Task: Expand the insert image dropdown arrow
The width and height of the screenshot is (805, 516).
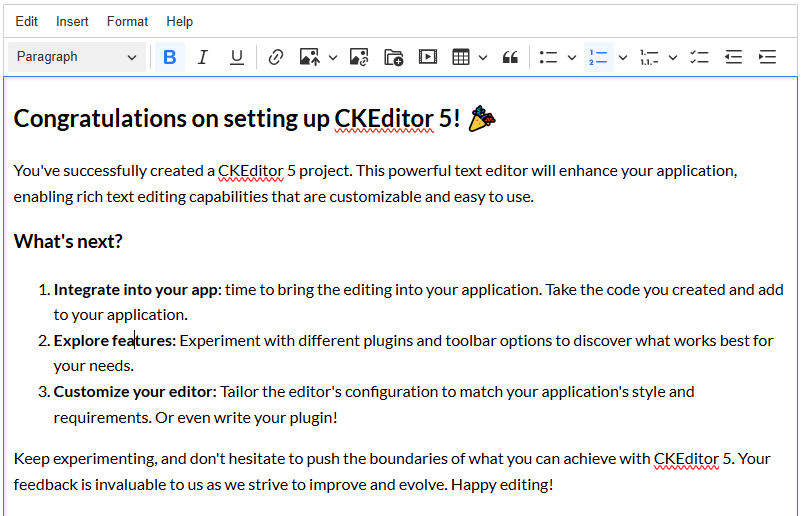Action: coord(333,58)
